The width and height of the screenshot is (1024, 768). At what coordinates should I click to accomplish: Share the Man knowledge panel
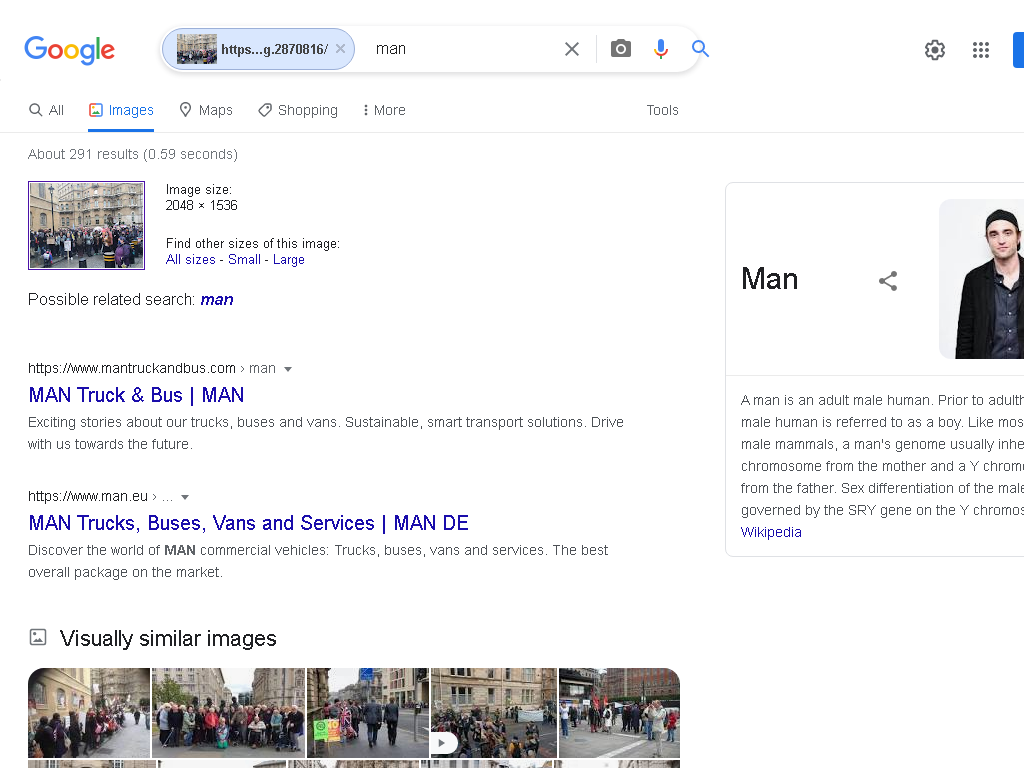[888, 281]
